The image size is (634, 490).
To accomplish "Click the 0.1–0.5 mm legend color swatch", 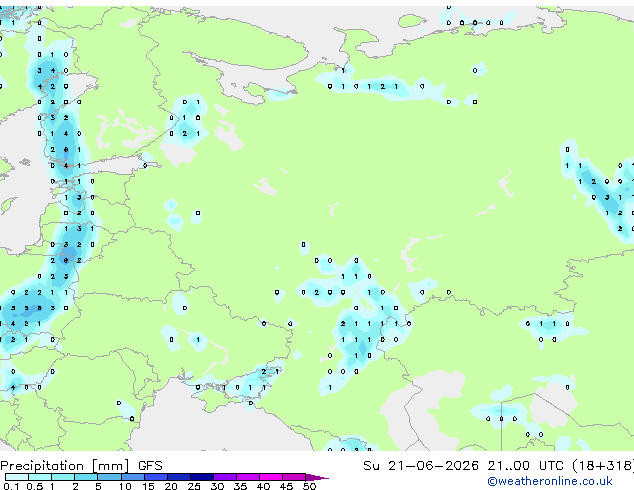I will [x=17, y=477].
